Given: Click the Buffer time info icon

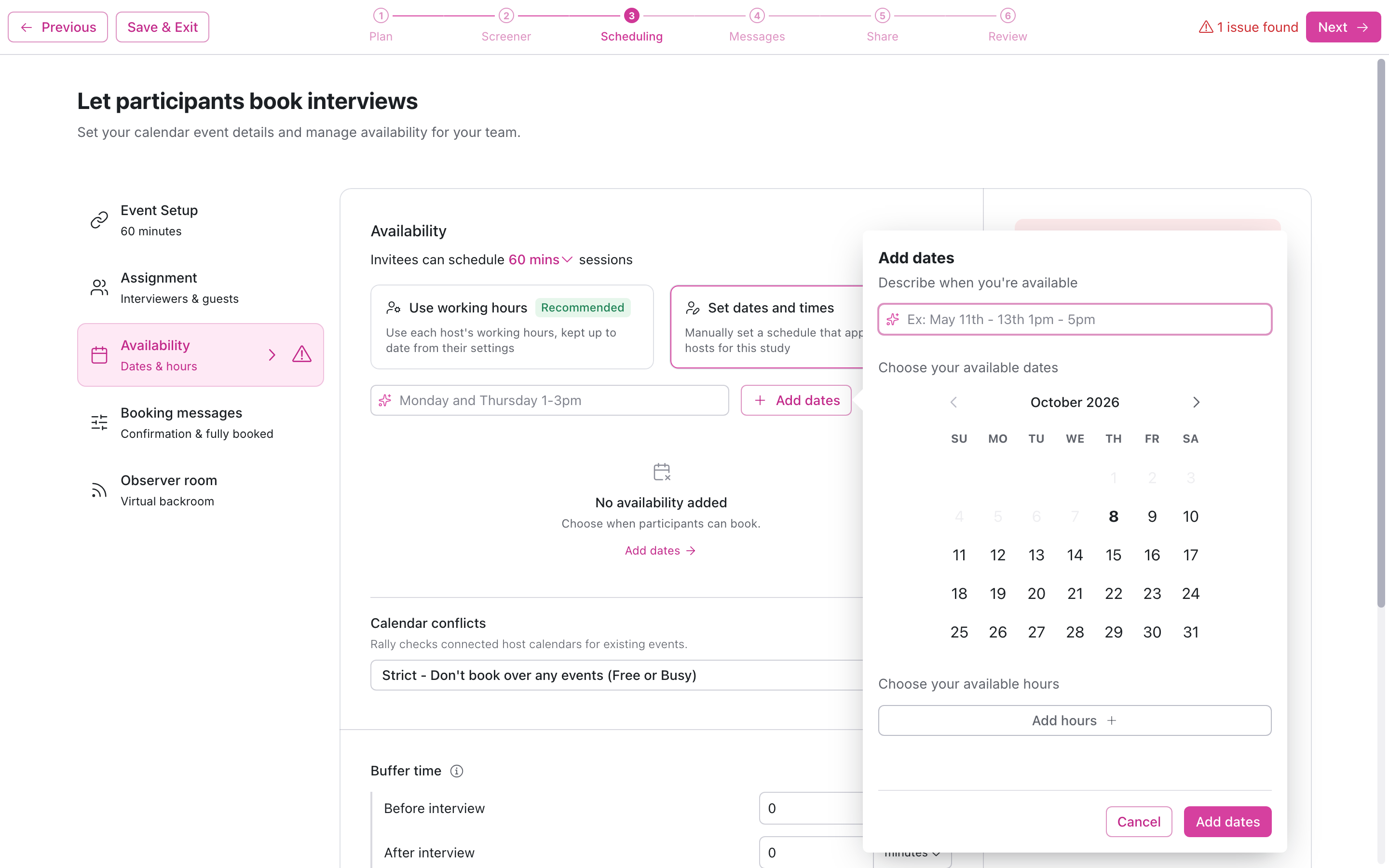Looking at the screenshot, I should pyautogui.click(x=456, y=771).
